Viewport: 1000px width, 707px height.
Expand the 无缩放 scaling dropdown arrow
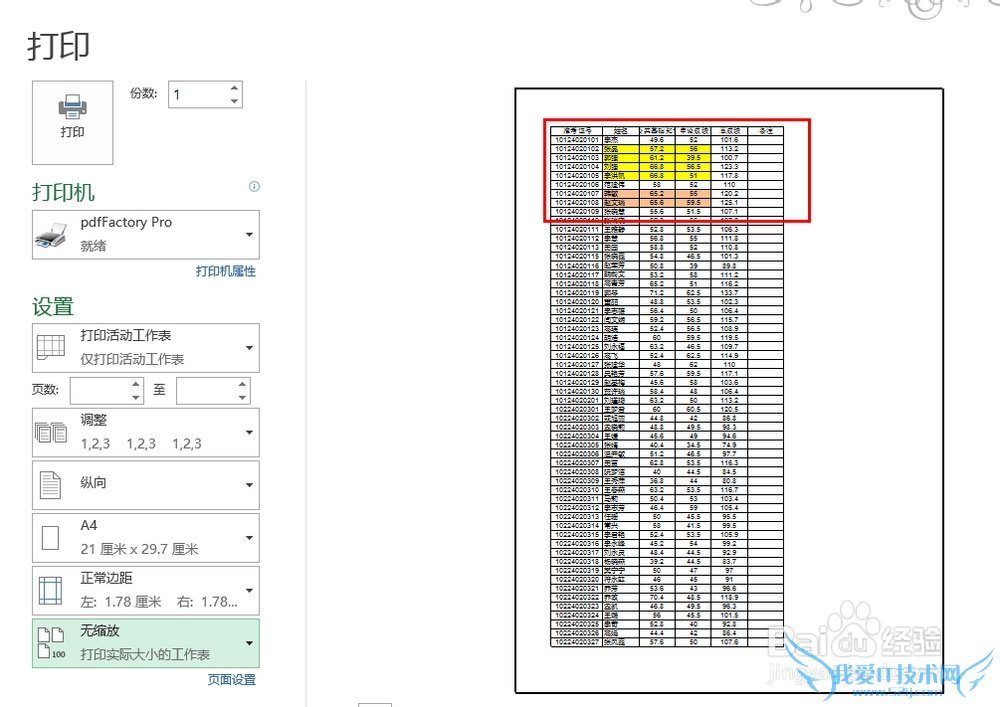click(248, 643)
